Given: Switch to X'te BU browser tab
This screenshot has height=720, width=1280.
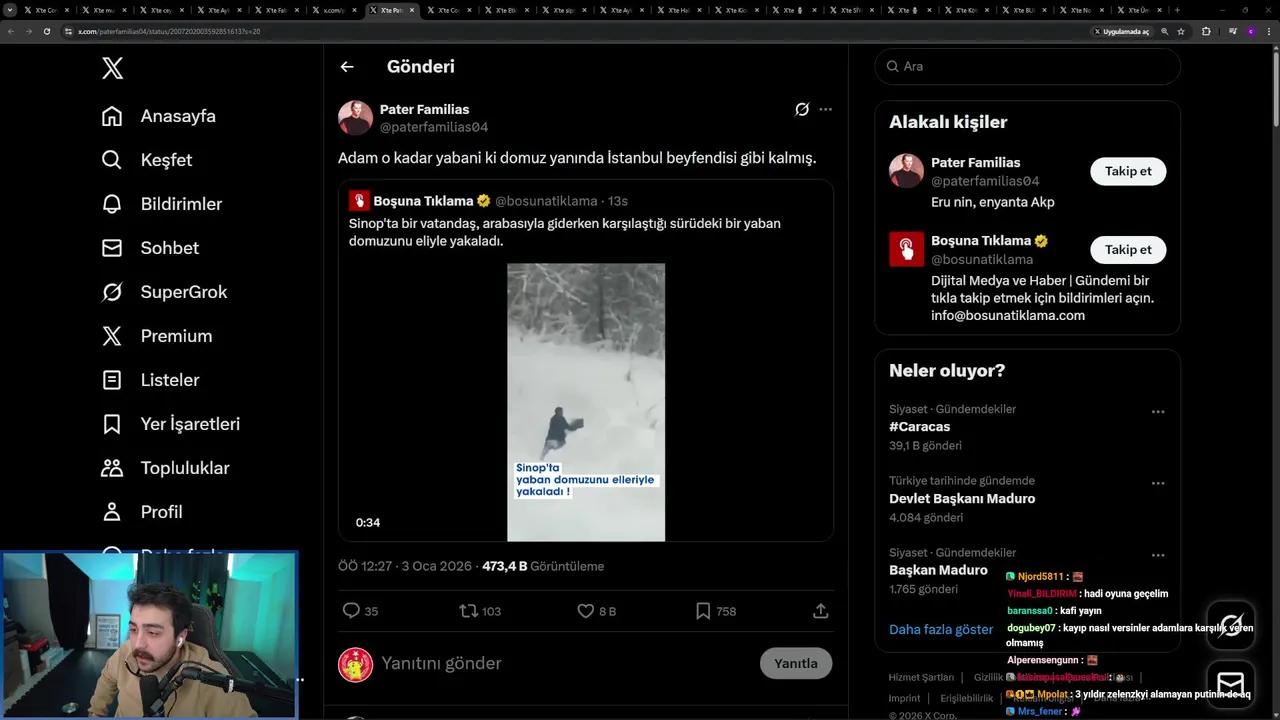Looking at the screenshot, I should (1026, 10).
